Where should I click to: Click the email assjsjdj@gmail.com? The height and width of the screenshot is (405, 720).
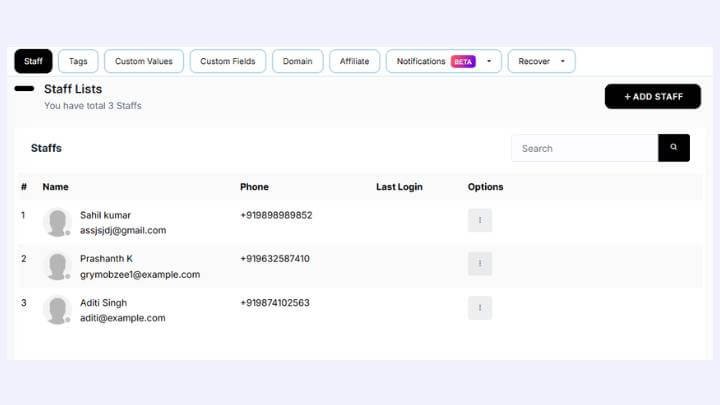pyautogui.click(x=123, y=230)
